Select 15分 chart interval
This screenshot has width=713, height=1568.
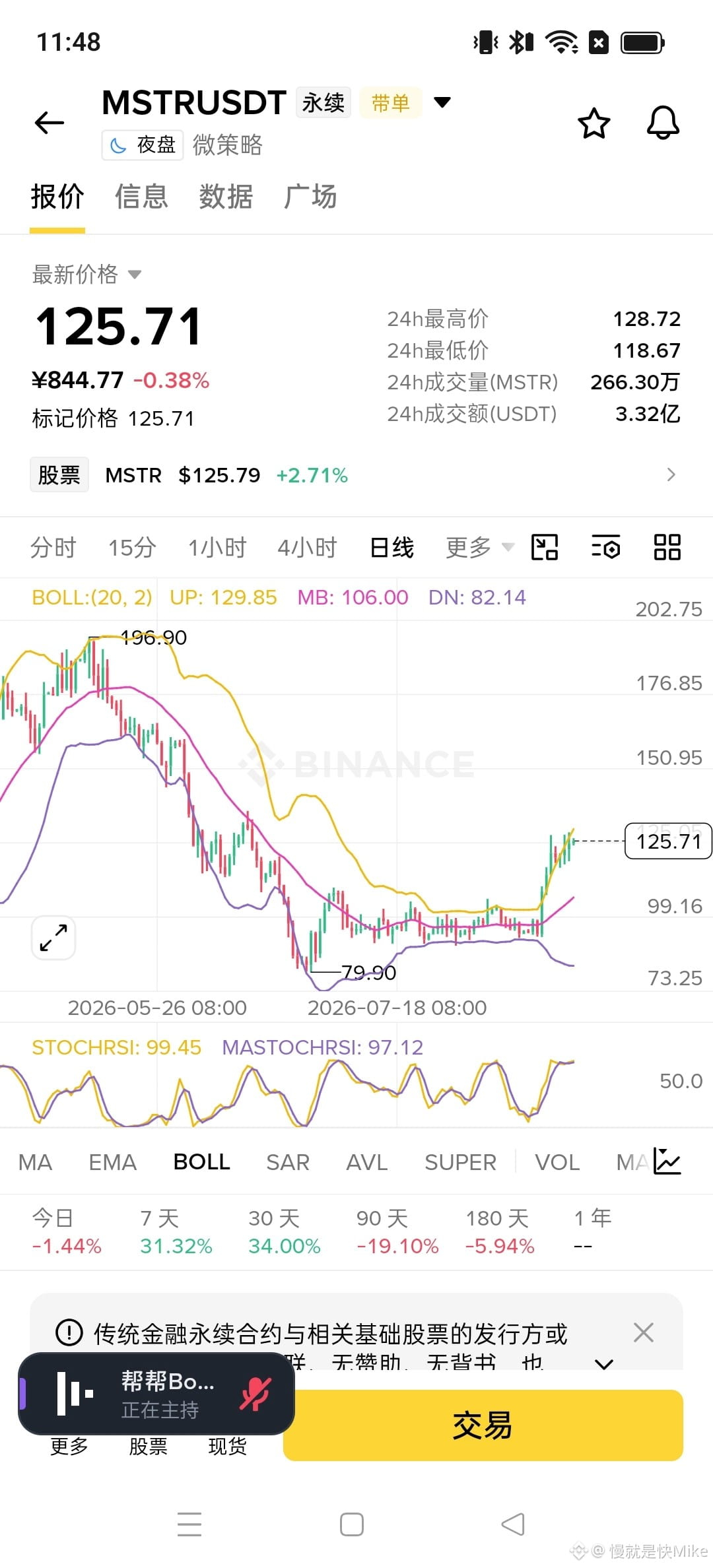pos(132,548)
